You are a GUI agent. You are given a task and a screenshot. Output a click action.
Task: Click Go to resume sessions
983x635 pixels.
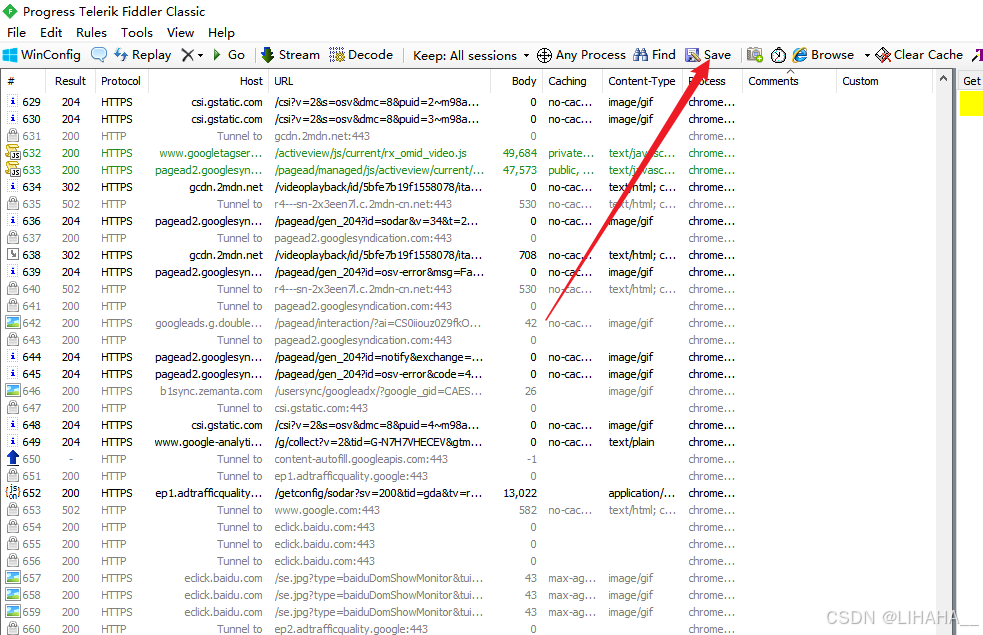coord(229,55)
